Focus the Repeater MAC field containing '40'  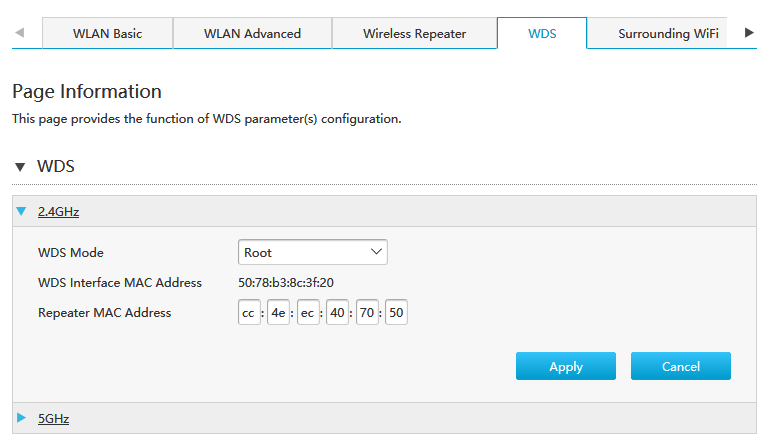pos(337,312)
